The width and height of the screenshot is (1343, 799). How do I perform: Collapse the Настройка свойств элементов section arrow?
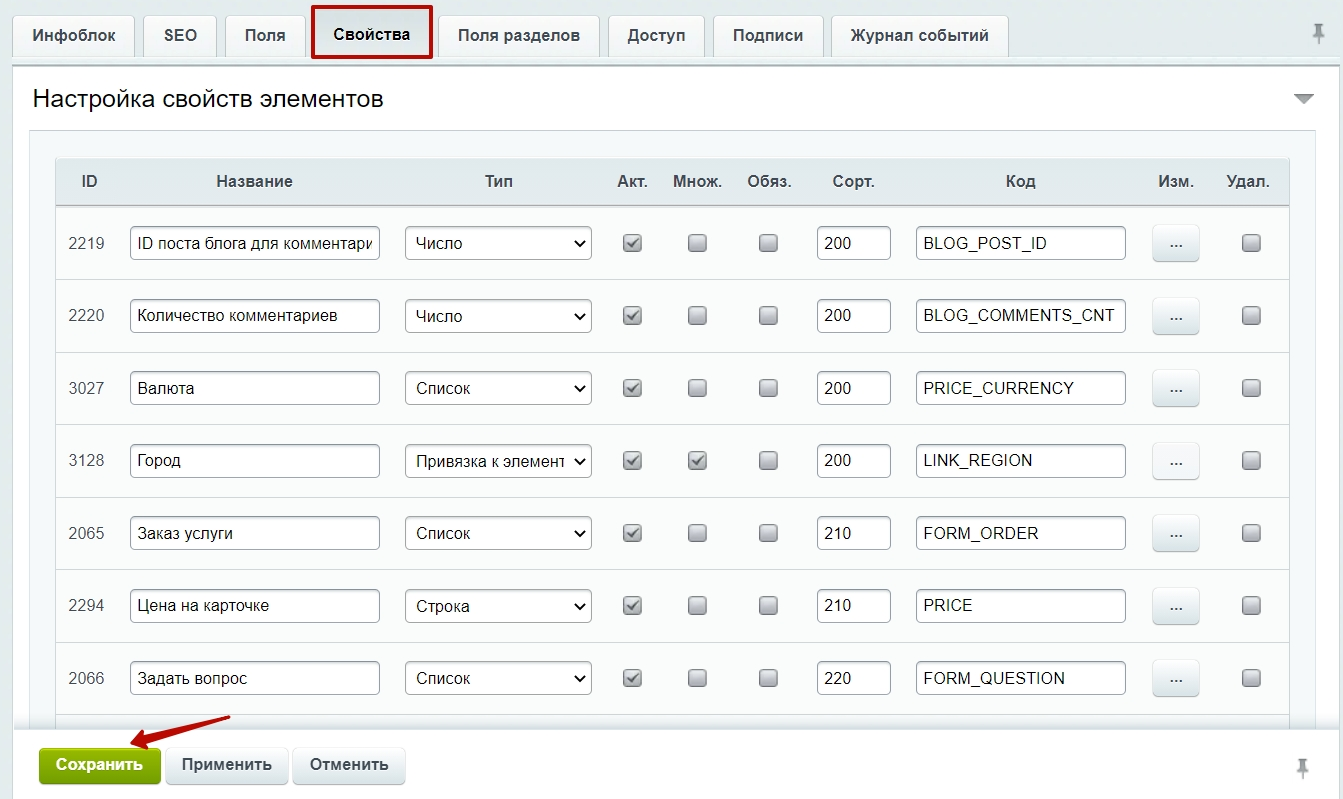tap(1303, 99)
